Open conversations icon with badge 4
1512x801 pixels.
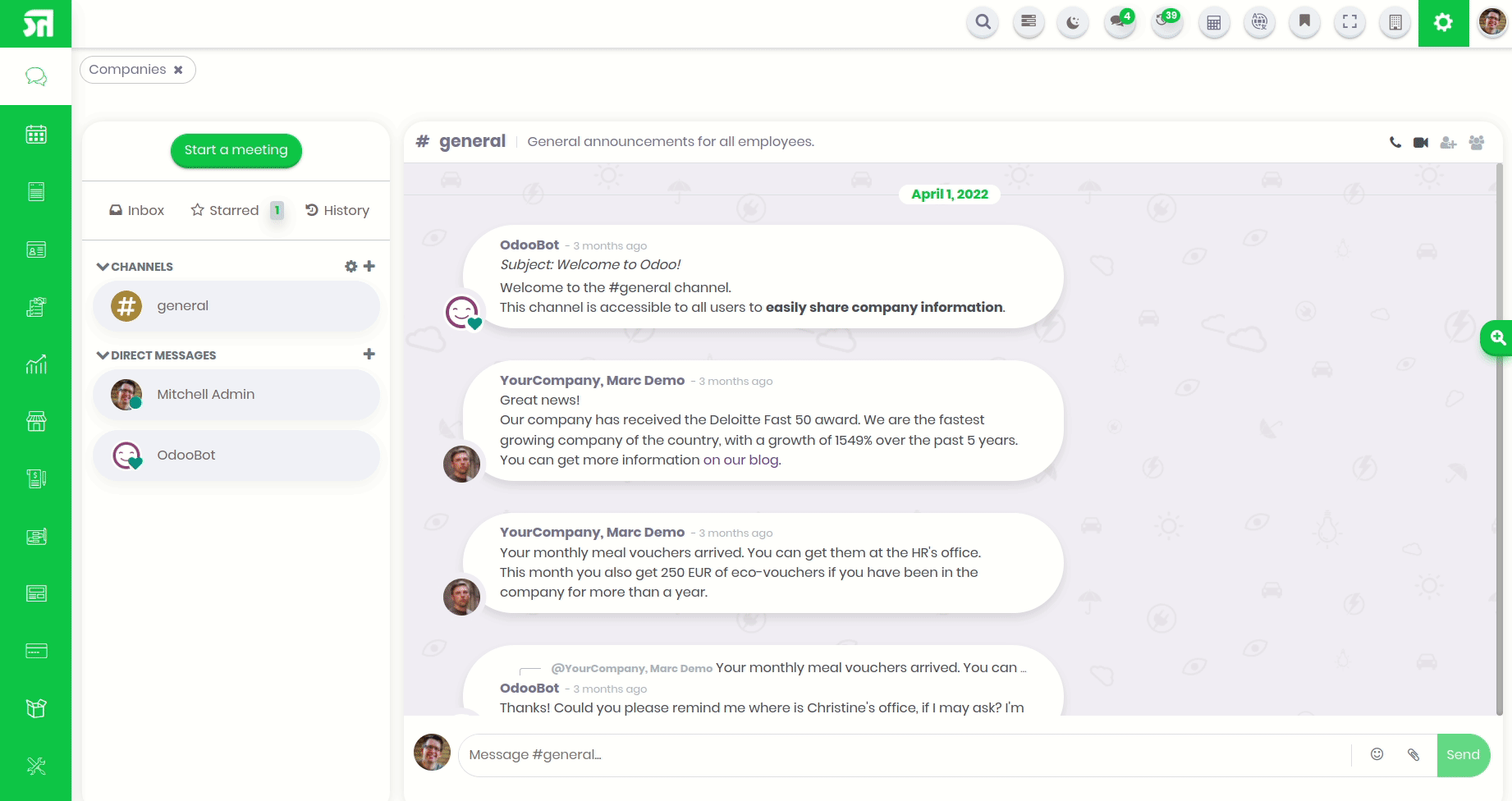(x=1120, y=22)
